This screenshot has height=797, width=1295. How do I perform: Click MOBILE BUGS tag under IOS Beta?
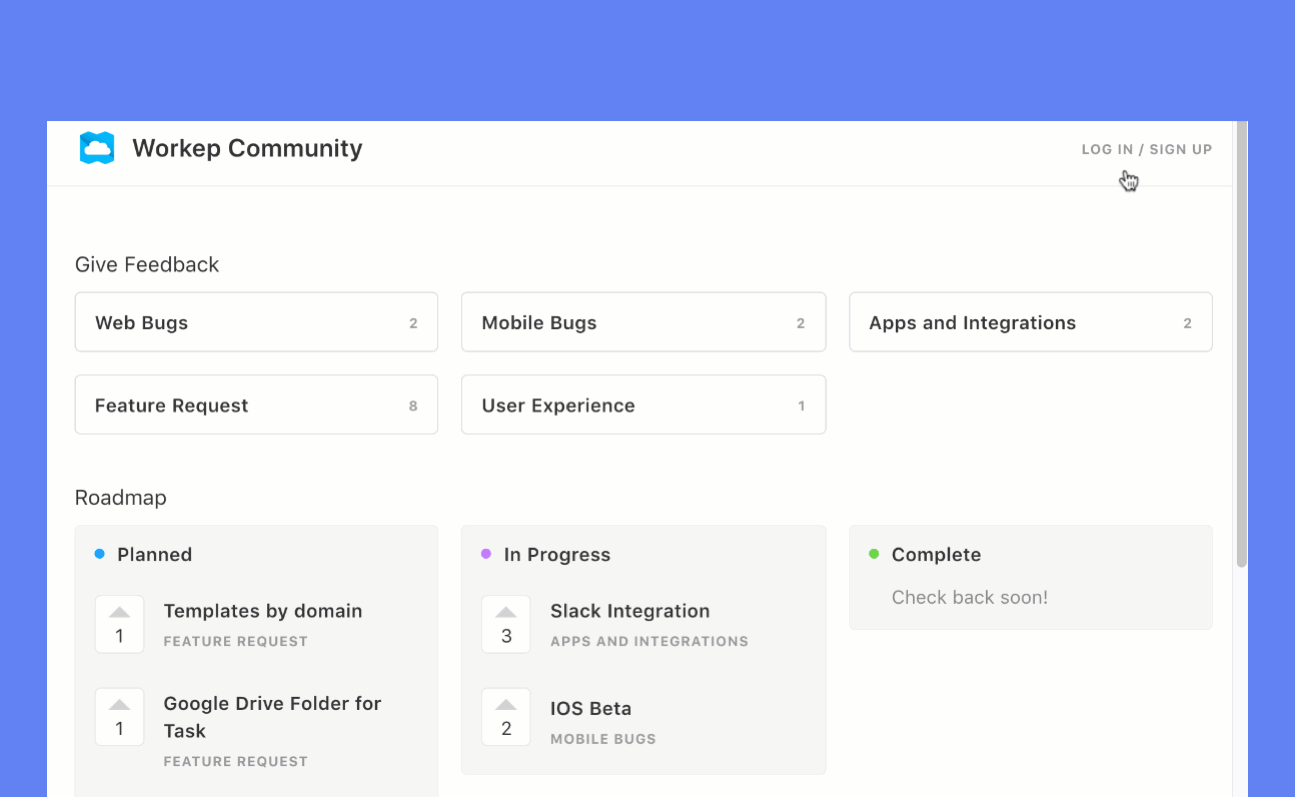pos(603,739)
